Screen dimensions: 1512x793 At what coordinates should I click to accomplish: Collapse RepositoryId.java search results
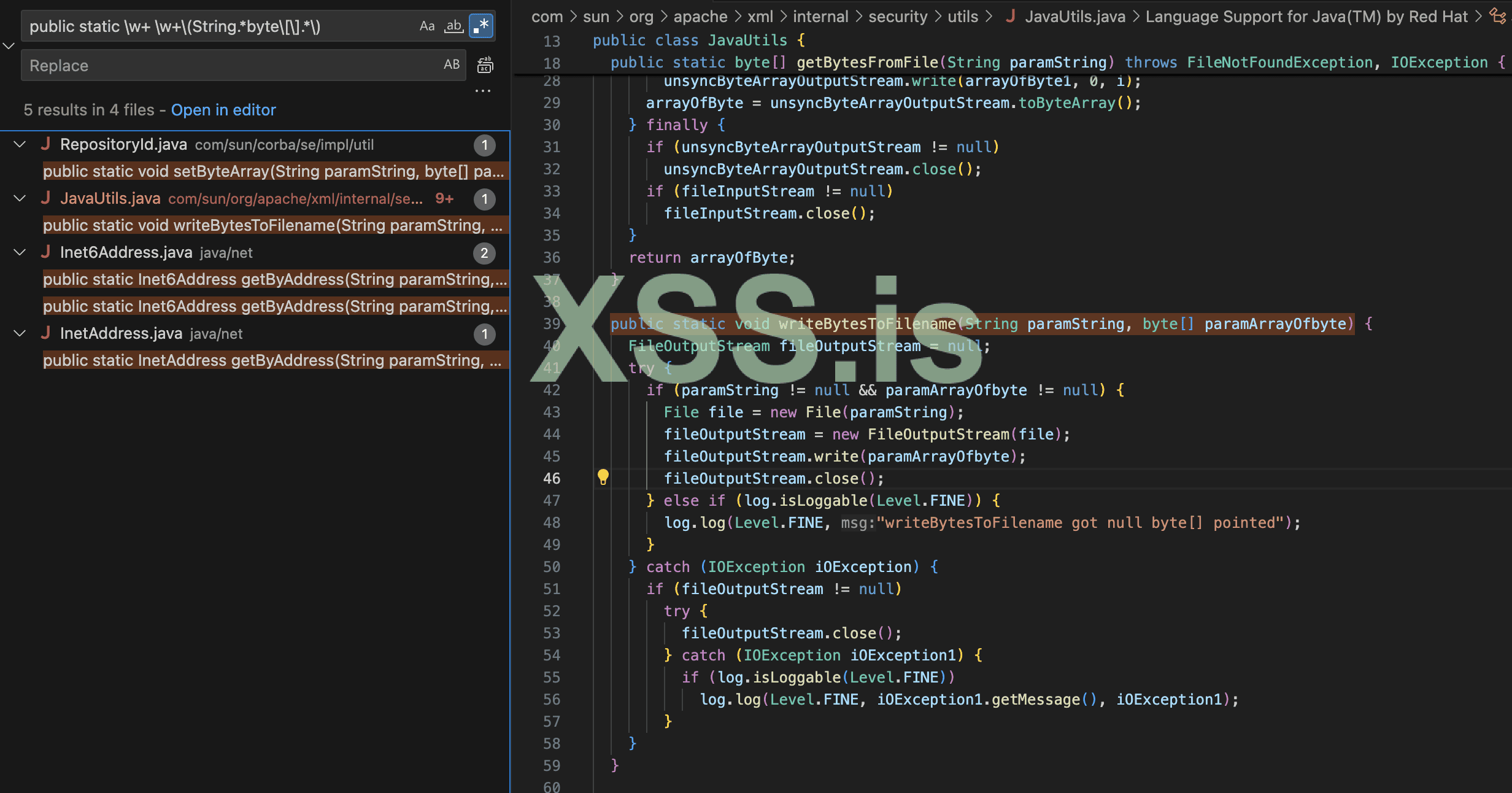[x=20, y=144]
